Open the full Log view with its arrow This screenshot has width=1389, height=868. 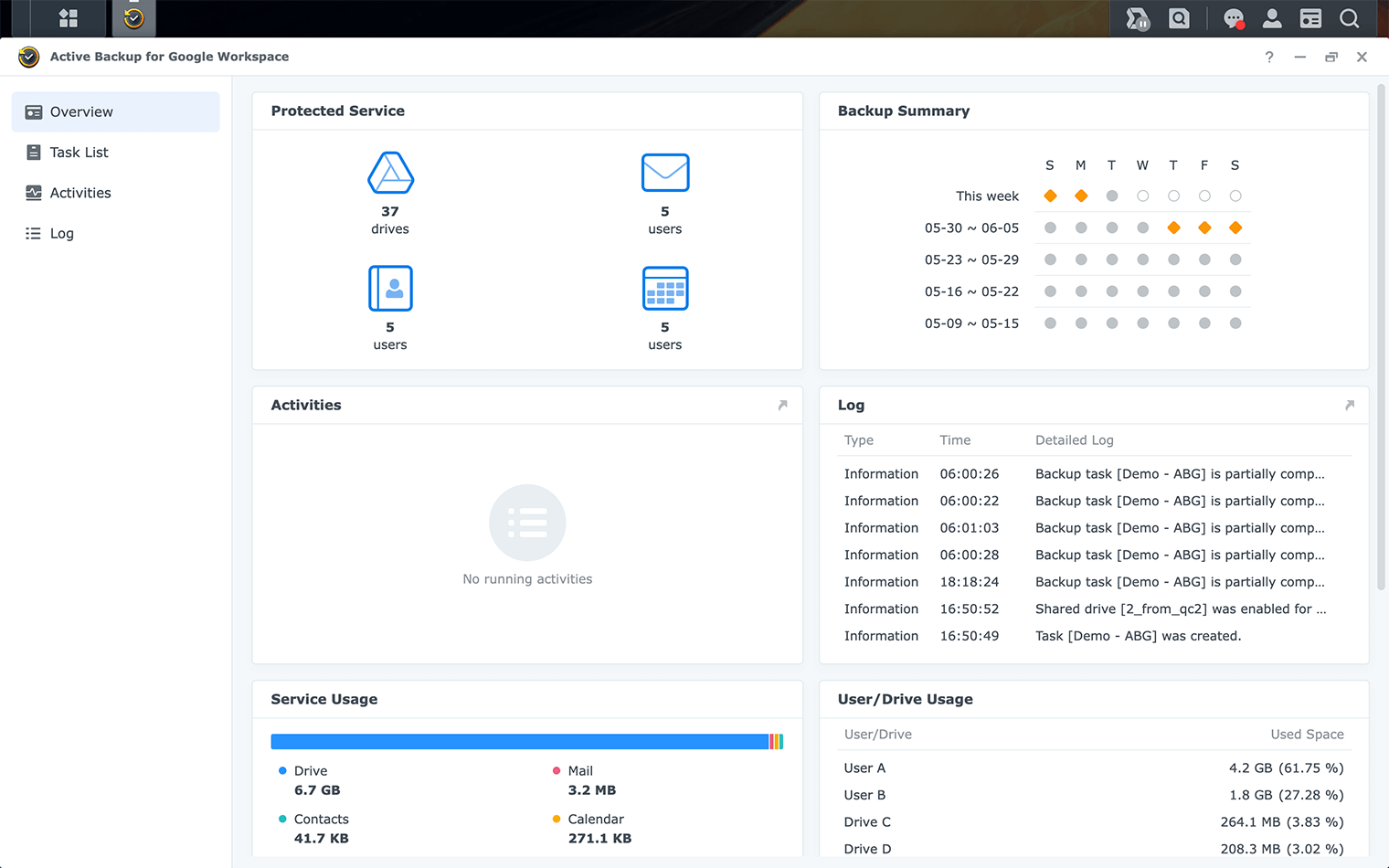[x=1350, y=406]
